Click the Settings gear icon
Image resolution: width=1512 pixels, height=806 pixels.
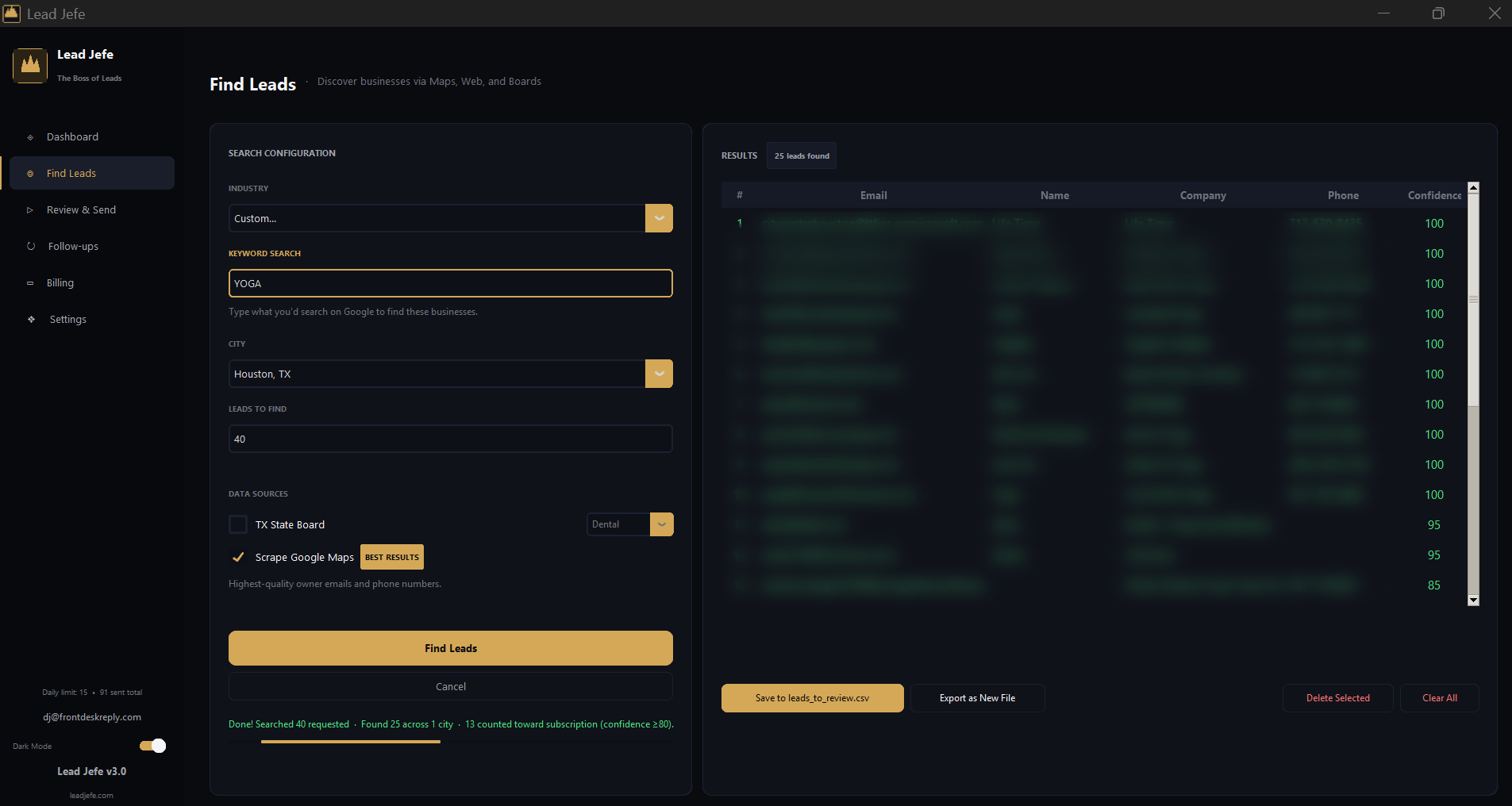(31, 320)
